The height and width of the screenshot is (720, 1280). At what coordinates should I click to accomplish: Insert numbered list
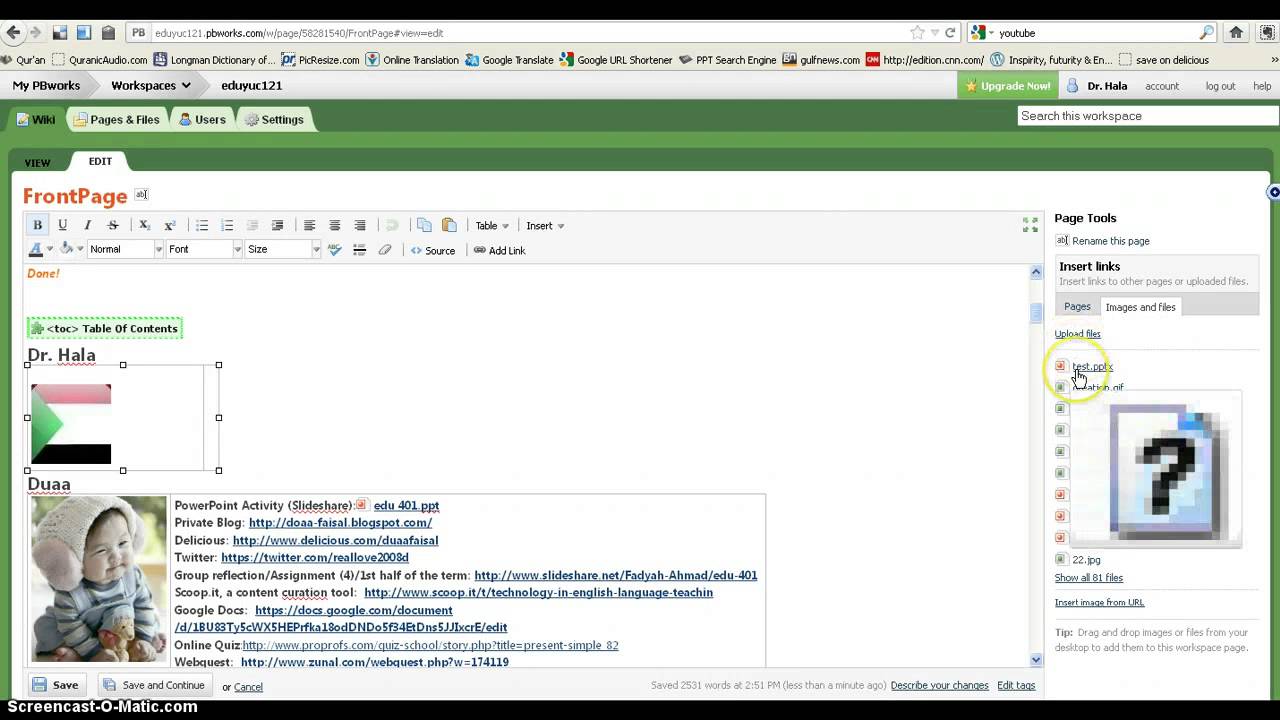(227, 225)
